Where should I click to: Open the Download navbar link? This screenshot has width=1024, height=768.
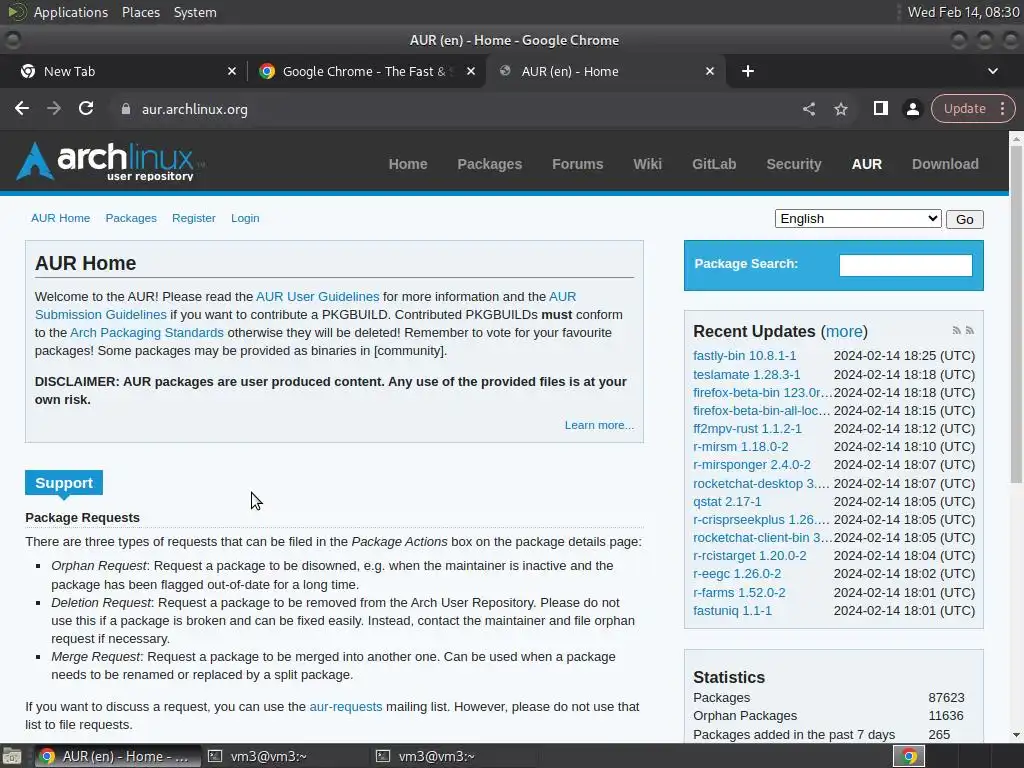coord(945,164)
